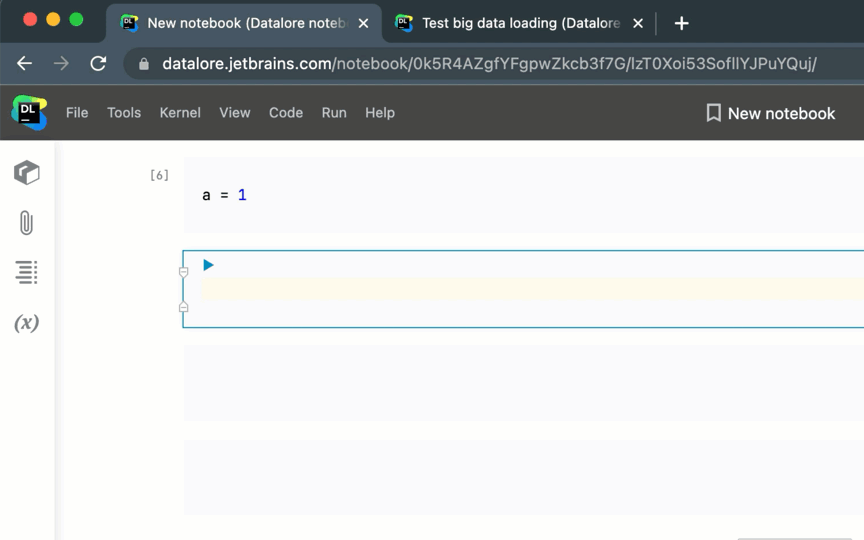Click the New notebook title
The image size is (864, 540).
[781, 114]
